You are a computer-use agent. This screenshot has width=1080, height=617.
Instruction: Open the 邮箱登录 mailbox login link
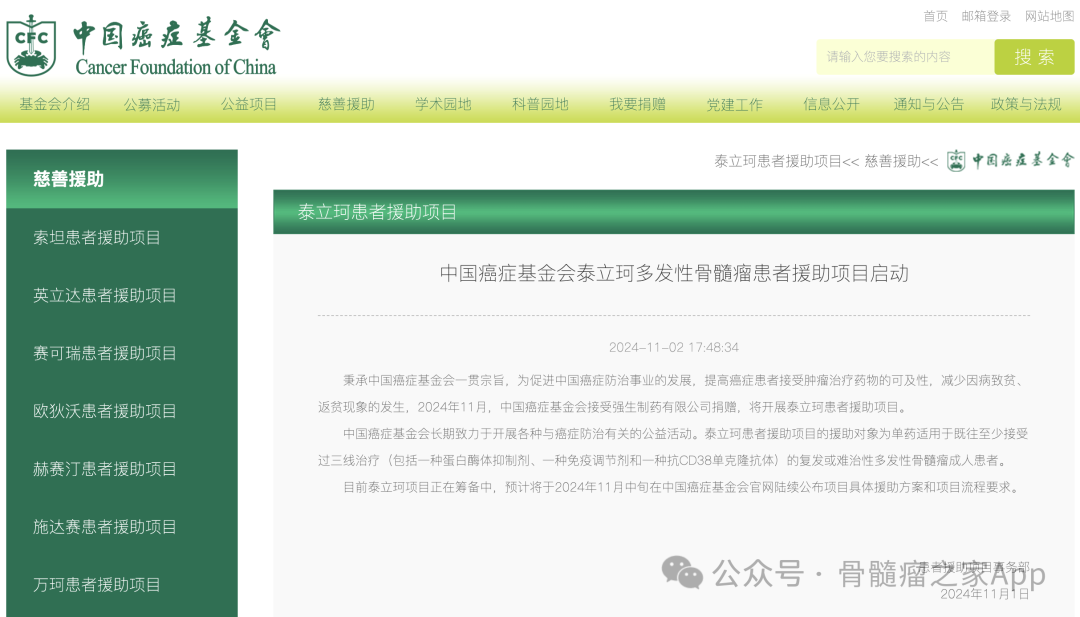click(x=986, y=16)
